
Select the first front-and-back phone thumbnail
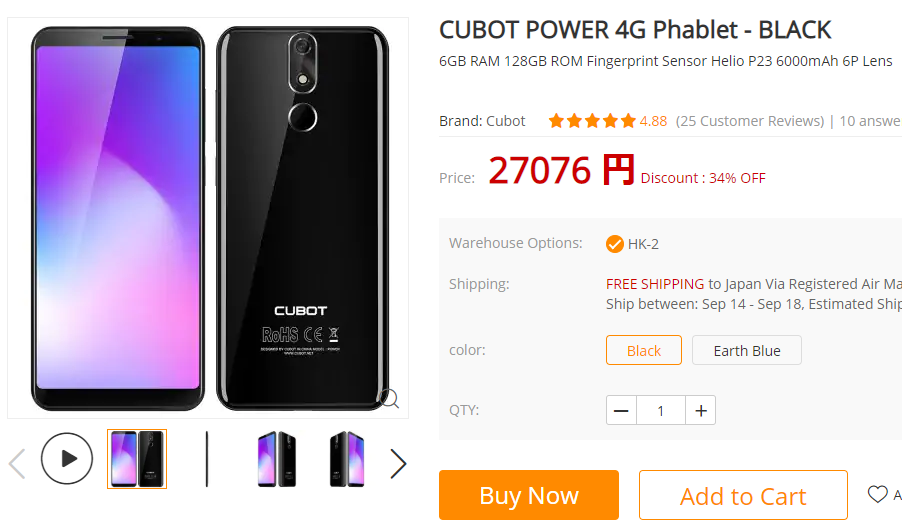[137, 459]
